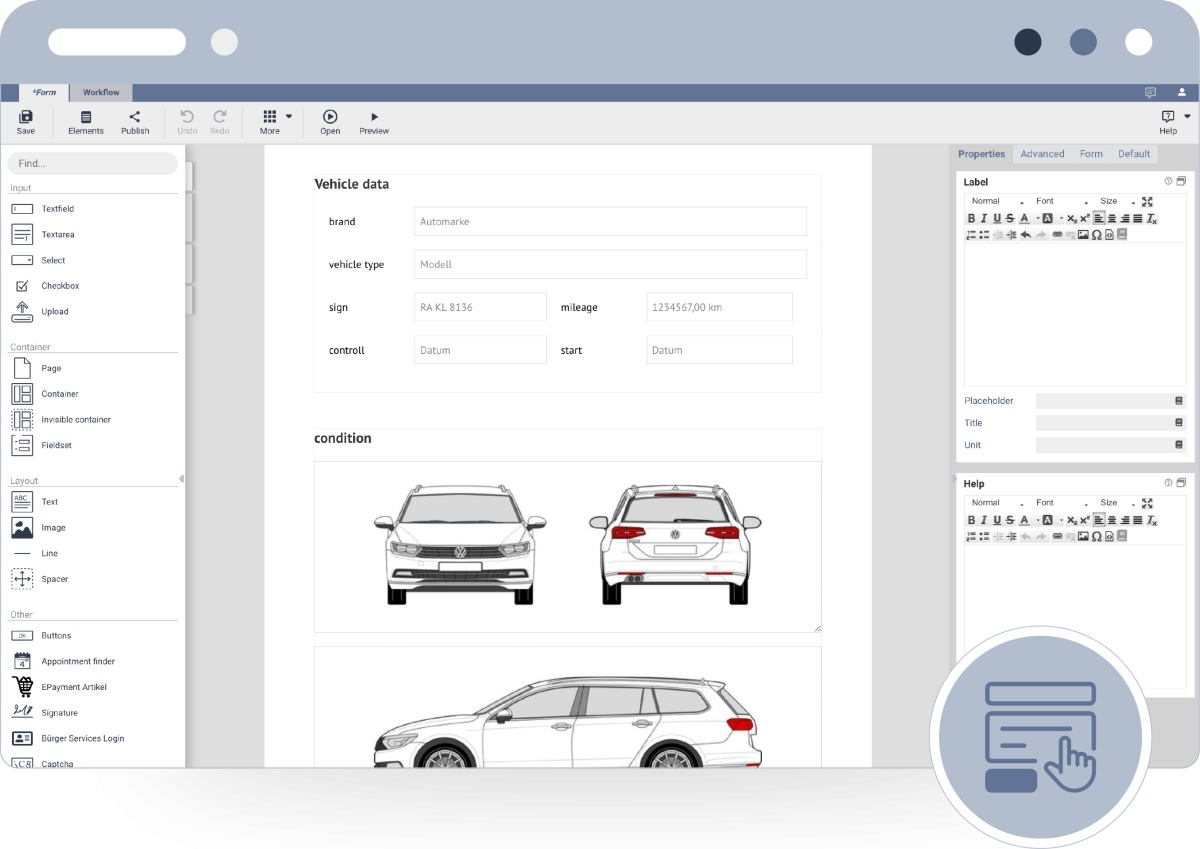Click the Publish share icon
This screenshot has height=849, width=1200.
click(135, 117)
